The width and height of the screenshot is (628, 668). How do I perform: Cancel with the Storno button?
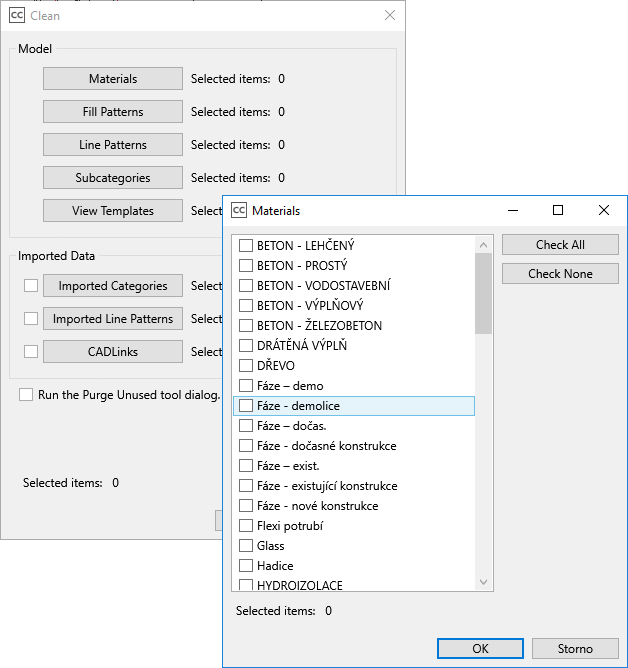click(575, 649)
